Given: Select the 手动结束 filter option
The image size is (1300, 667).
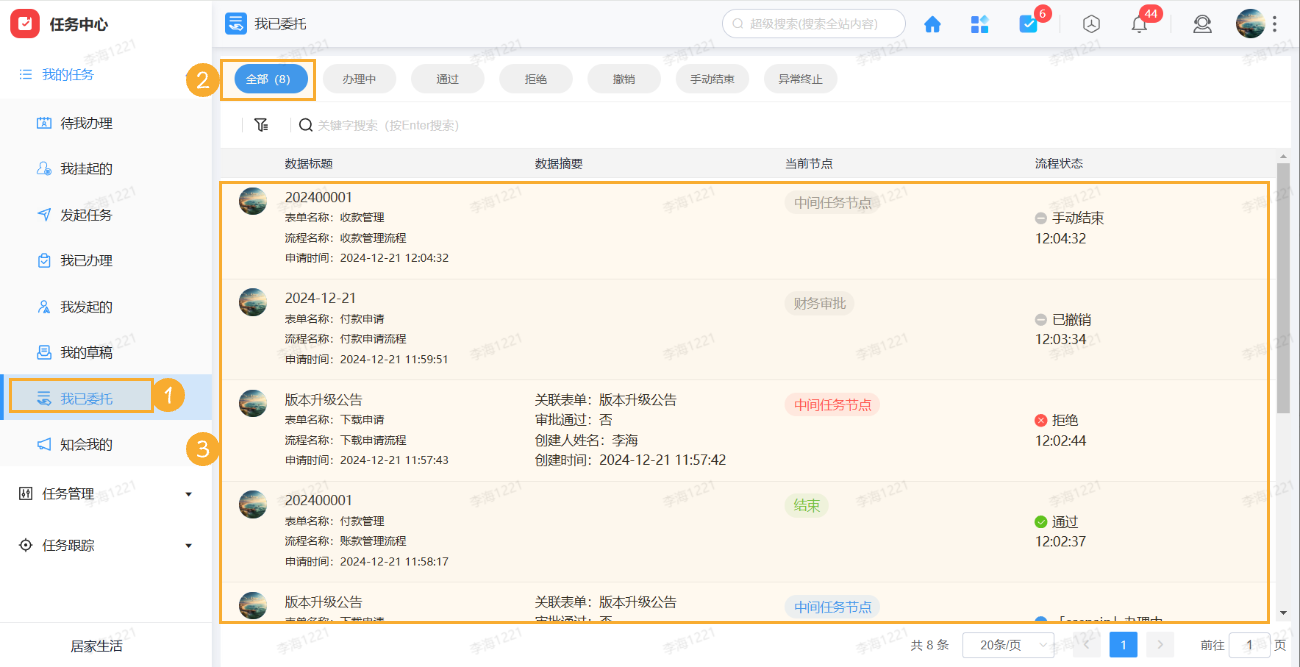Looking at the screenshot, I should pyautogui.click(x=712, y=78).
